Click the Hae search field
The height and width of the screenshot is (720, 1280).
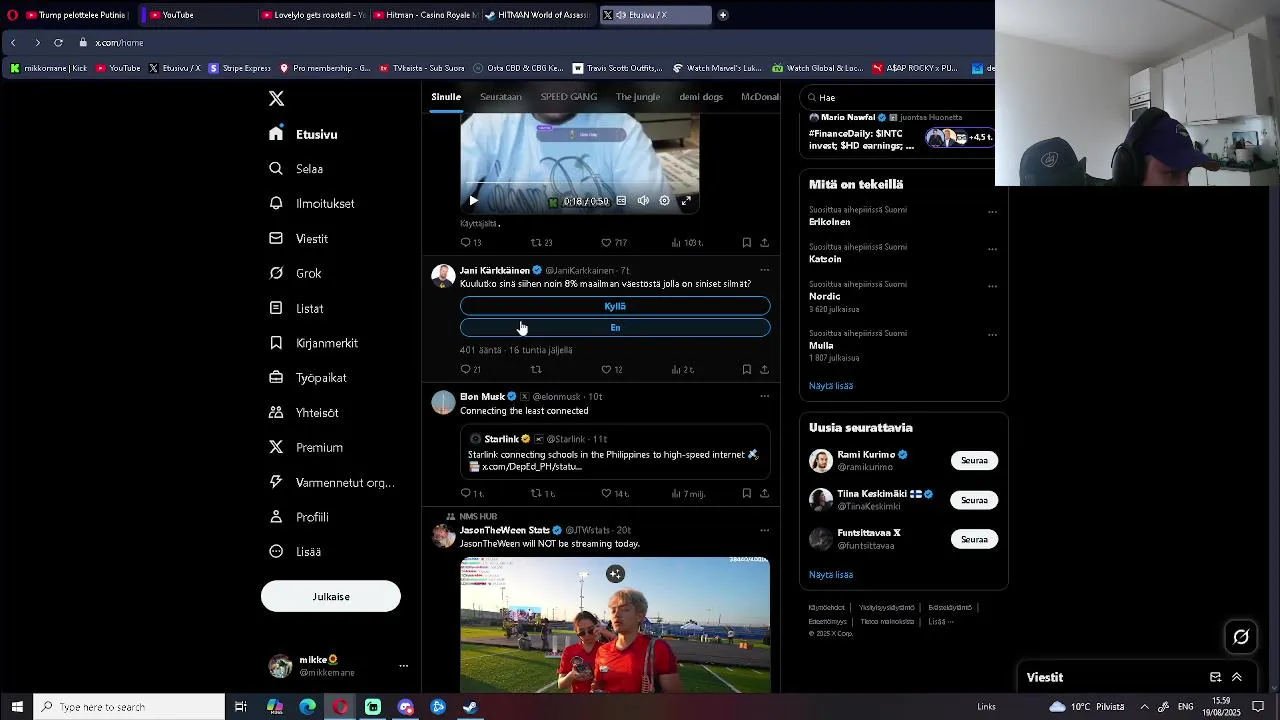point(900,97)
